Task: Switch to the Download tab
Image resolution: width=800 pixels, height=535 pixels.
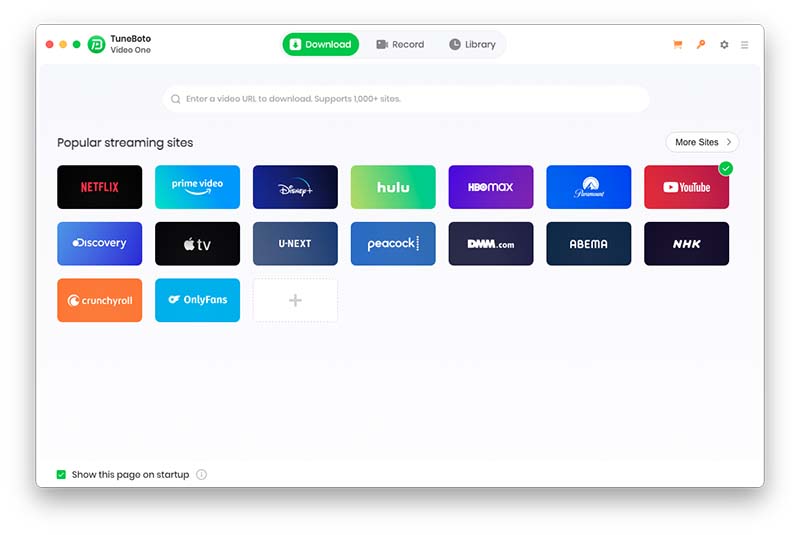Action: [x=320, y=44]
